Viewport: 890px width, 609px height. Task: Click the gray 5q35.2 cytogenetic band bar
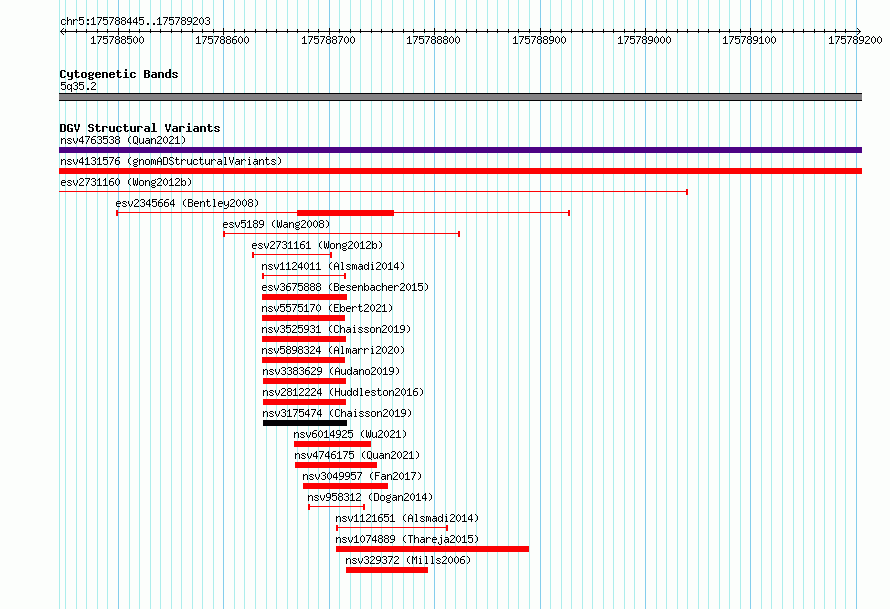pos(460,97)
